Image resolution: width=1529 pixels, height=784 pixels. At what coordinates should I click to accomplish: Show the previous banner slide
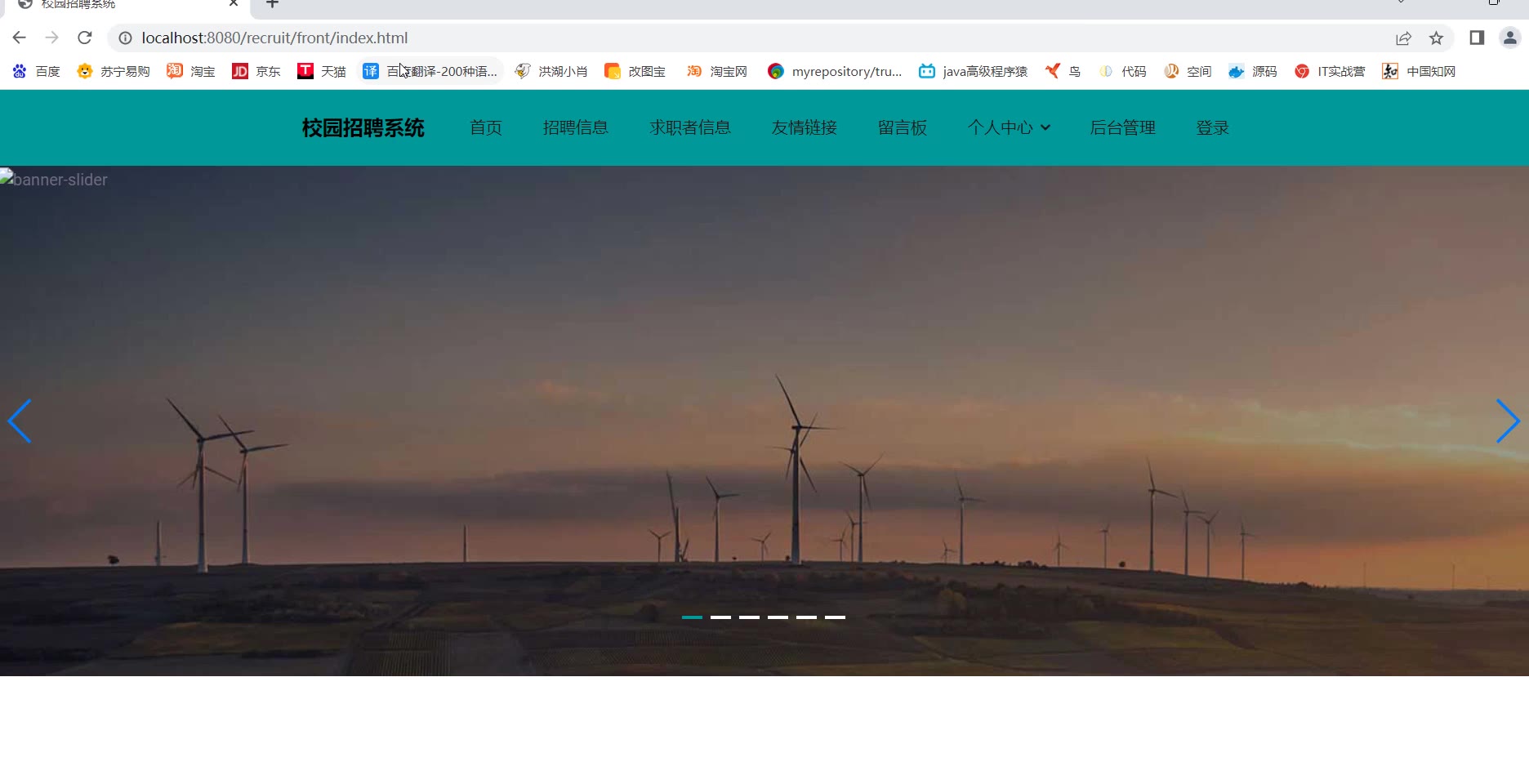coord(20,421)
